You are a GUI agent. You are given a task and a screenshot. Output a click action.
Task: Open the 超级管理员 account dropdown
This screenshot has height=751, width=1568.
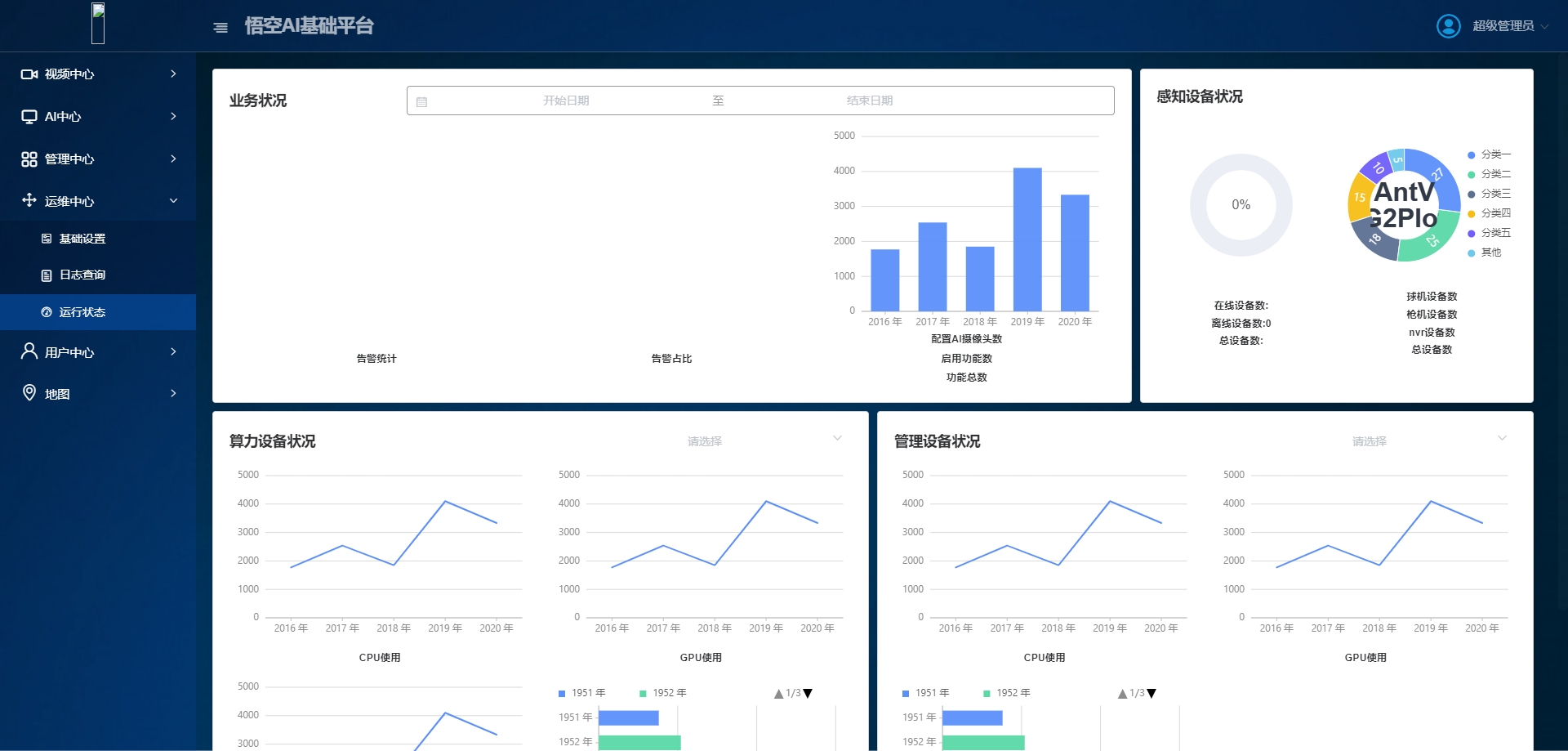(x=1510, y=26)
